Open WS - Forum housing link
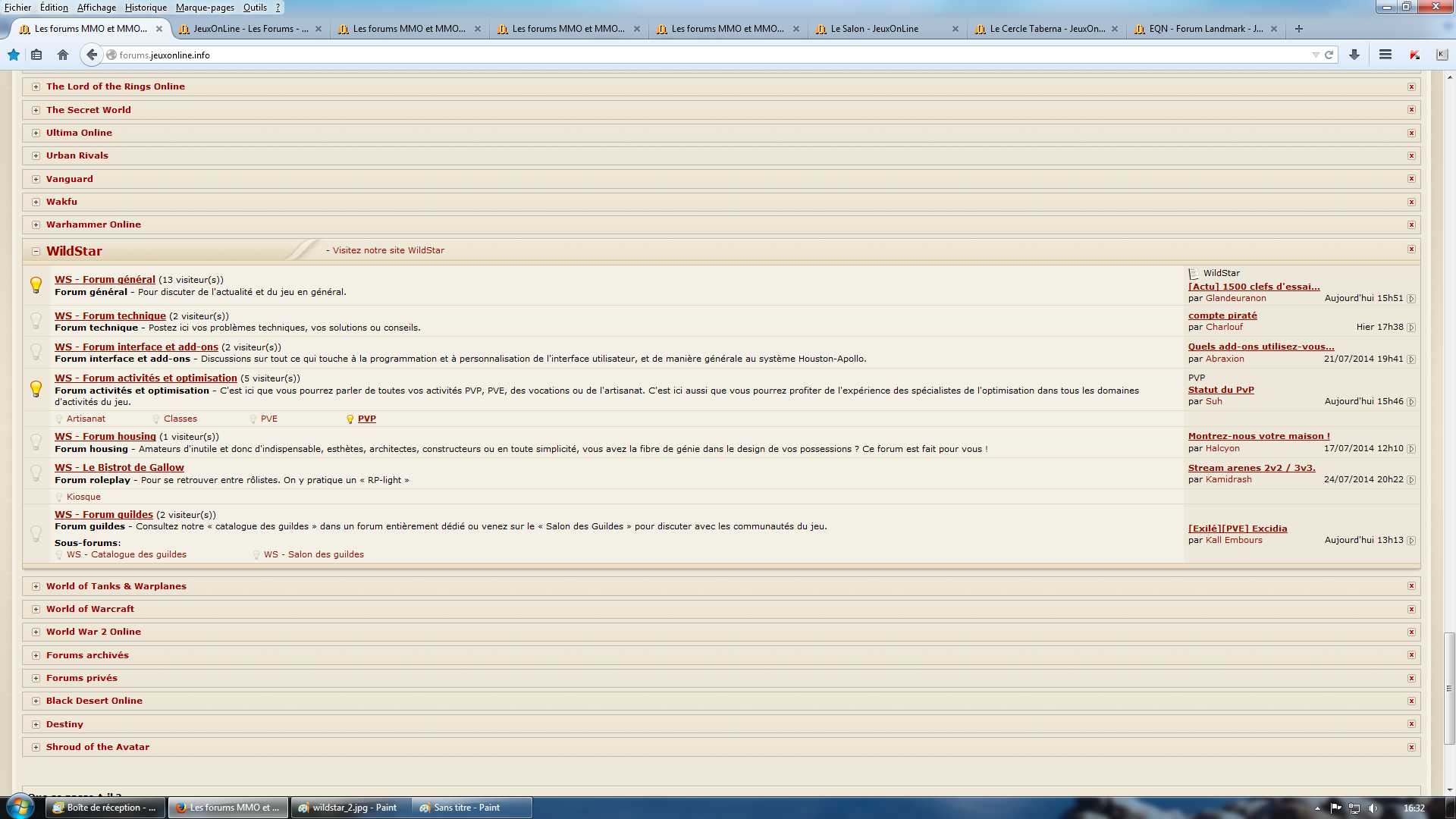 [105, 437]
